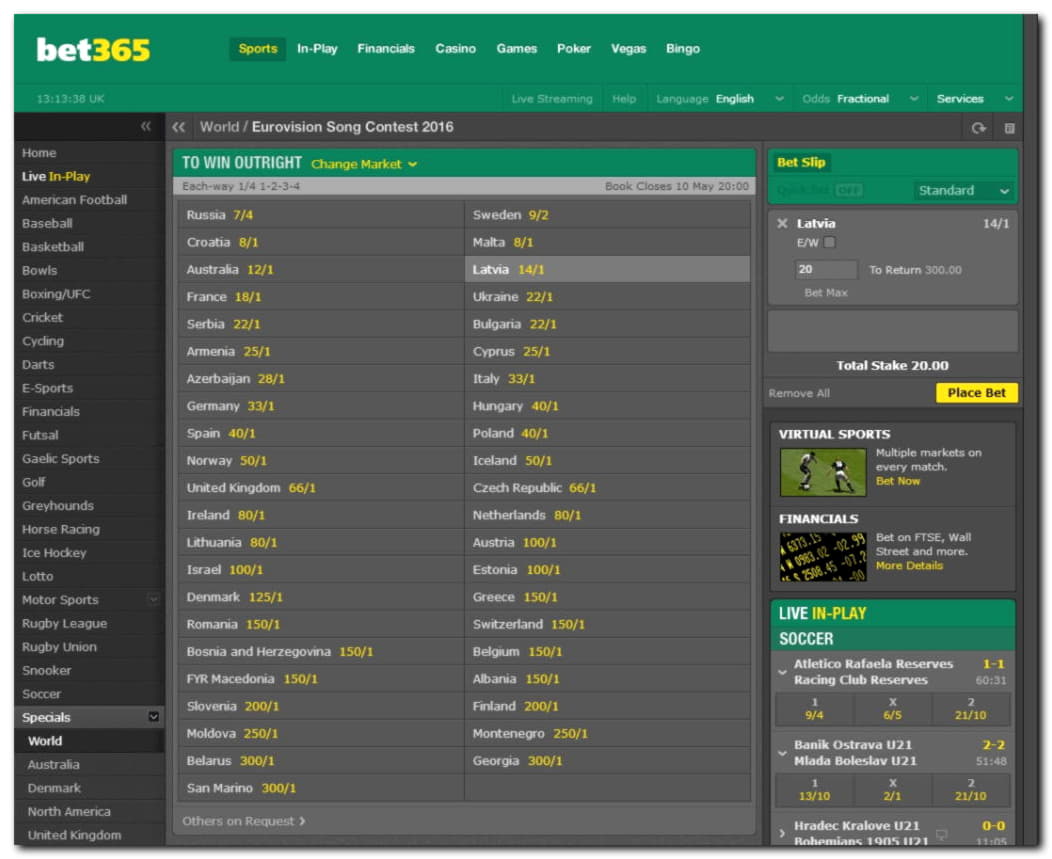This screenshot has width=1052, height=859.
Task: Click the 13:13:38 UK time display
Action: [x=70, y=99]
